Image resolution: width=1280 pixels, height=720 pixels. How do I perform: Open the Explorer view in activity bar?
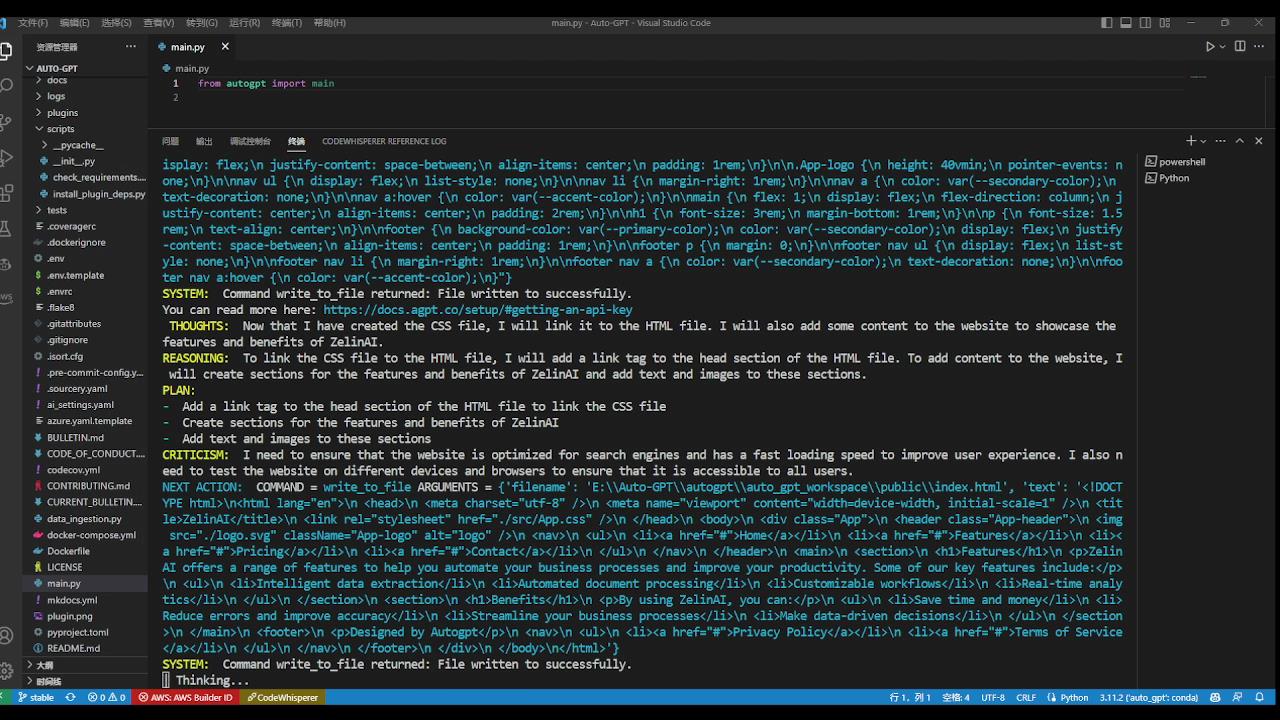tap(6, 49)
